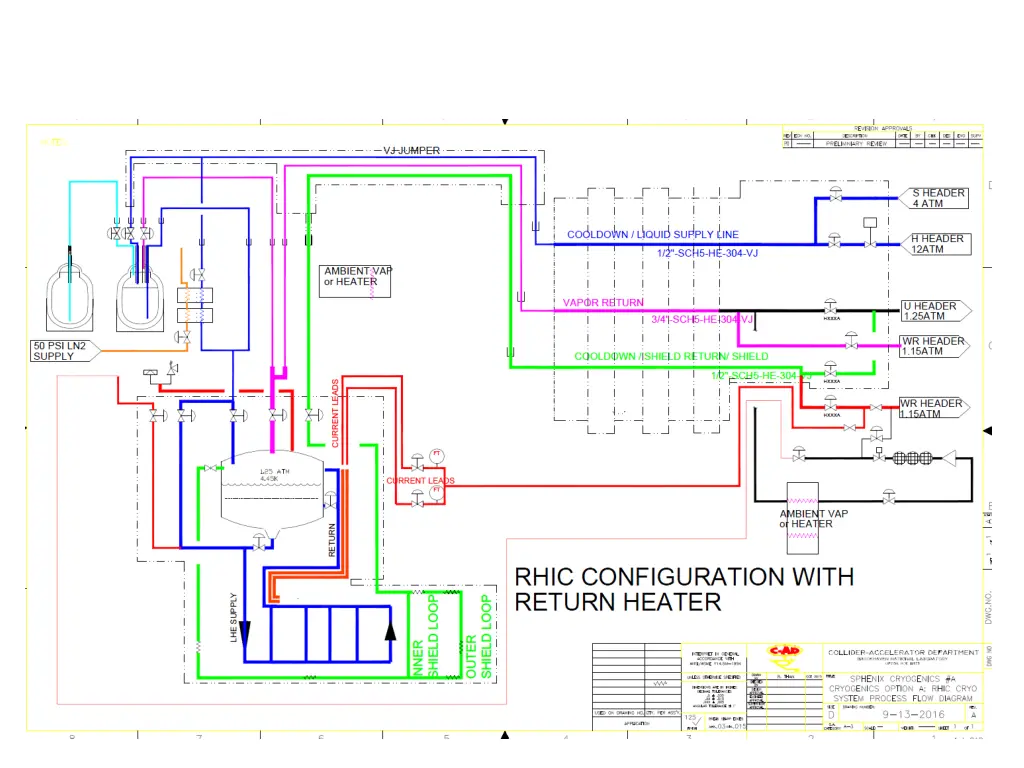Screen dimensions: 1024x768
Task: Select the 3/4"-SCH5-HE-304-VJ pipe label
Action: [702, 319]
